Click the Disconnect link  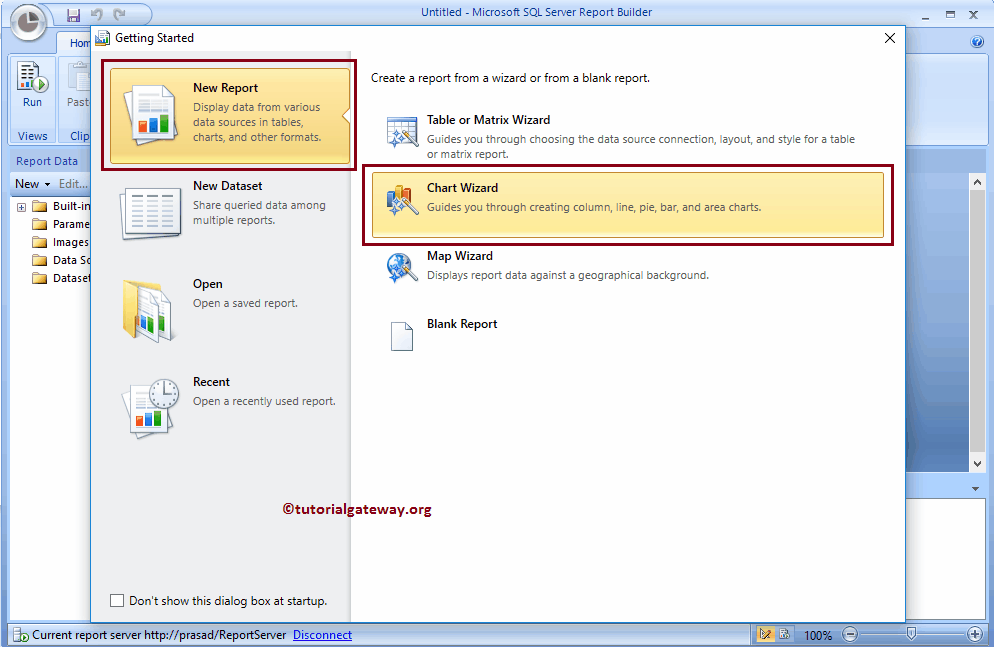pos(322,634)
